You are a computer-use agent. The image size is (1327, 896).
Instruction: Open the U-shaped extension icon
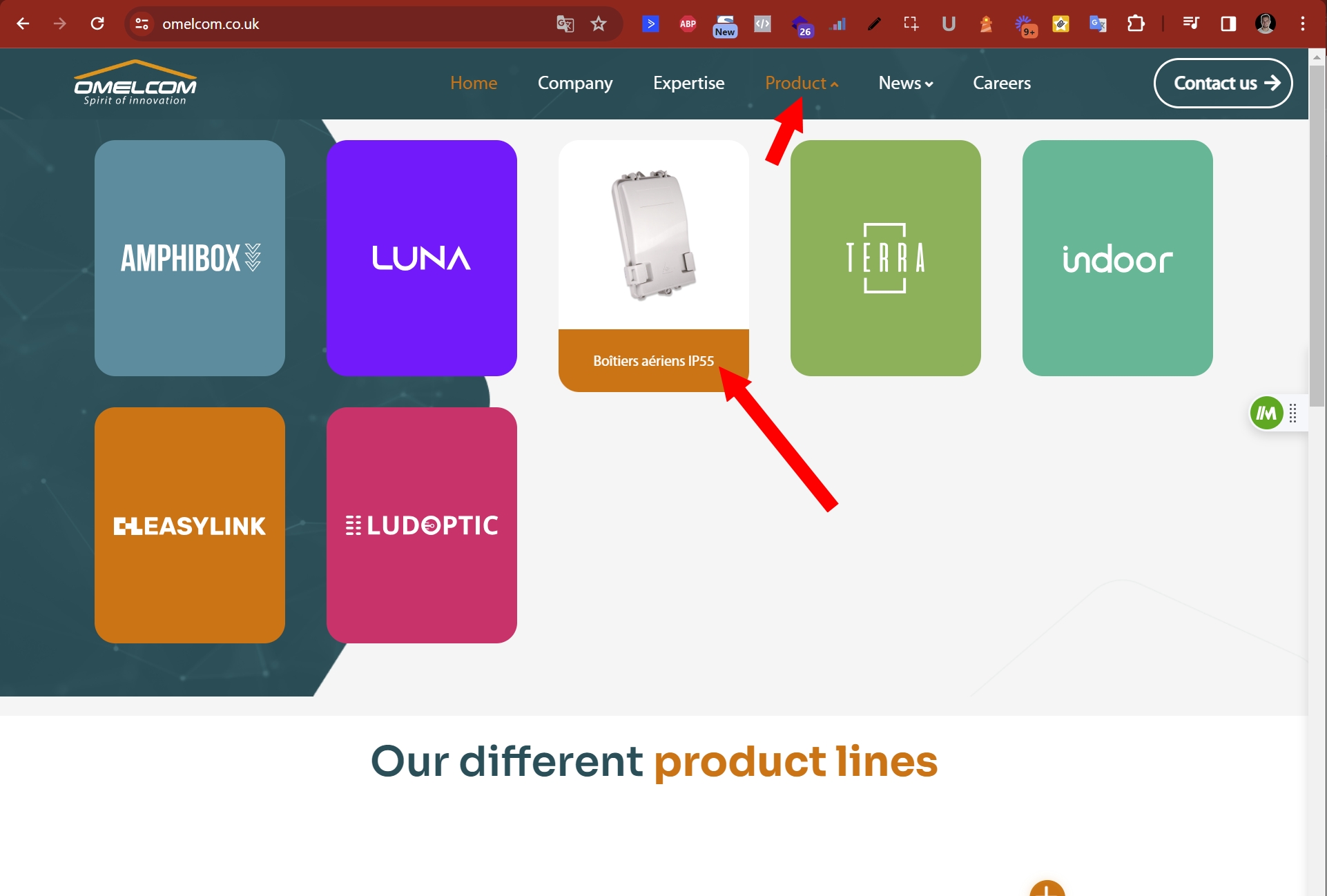949,24
